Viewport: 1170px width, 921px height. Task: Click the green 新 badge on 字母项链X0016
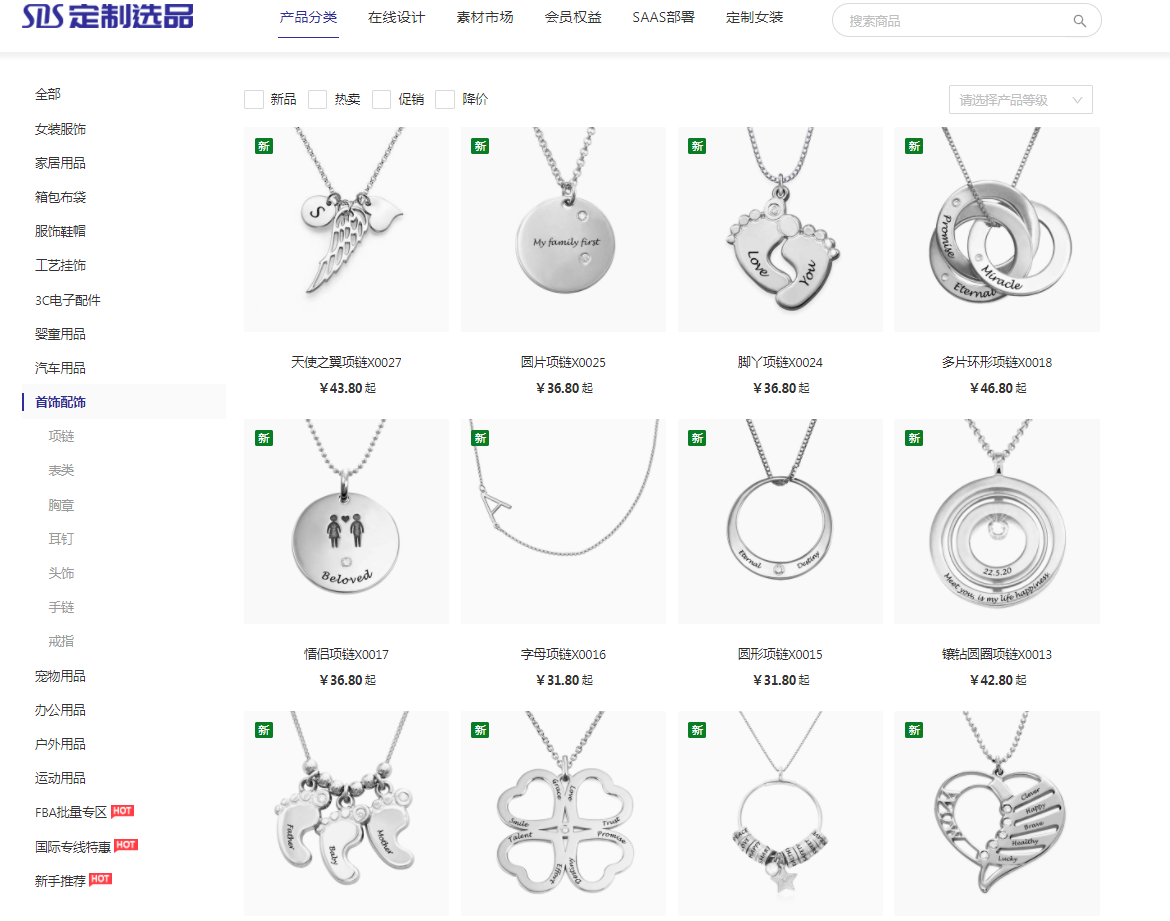(480, 438)
